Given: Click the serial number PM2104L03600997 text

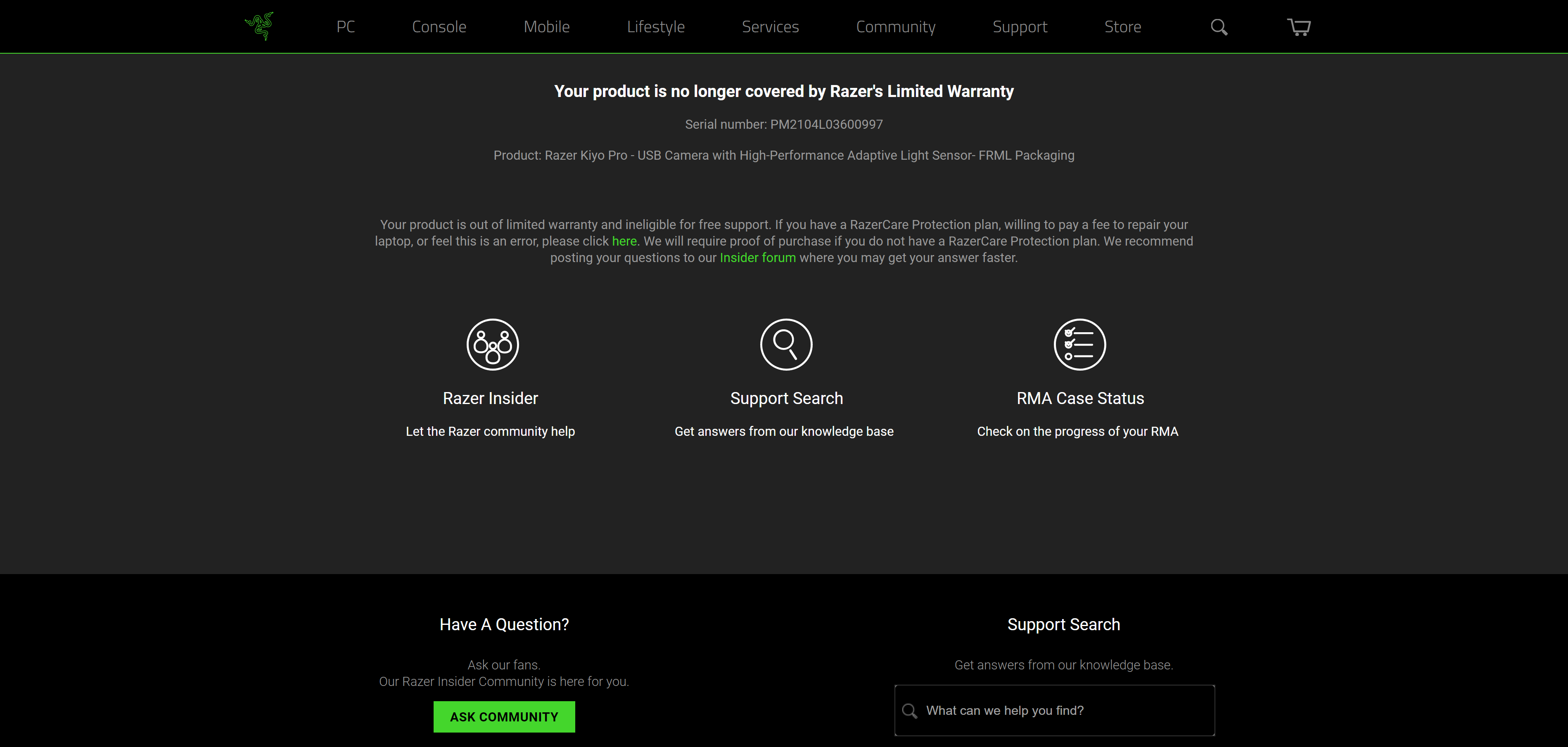Looking at the screenshot, I should point(826,124).
